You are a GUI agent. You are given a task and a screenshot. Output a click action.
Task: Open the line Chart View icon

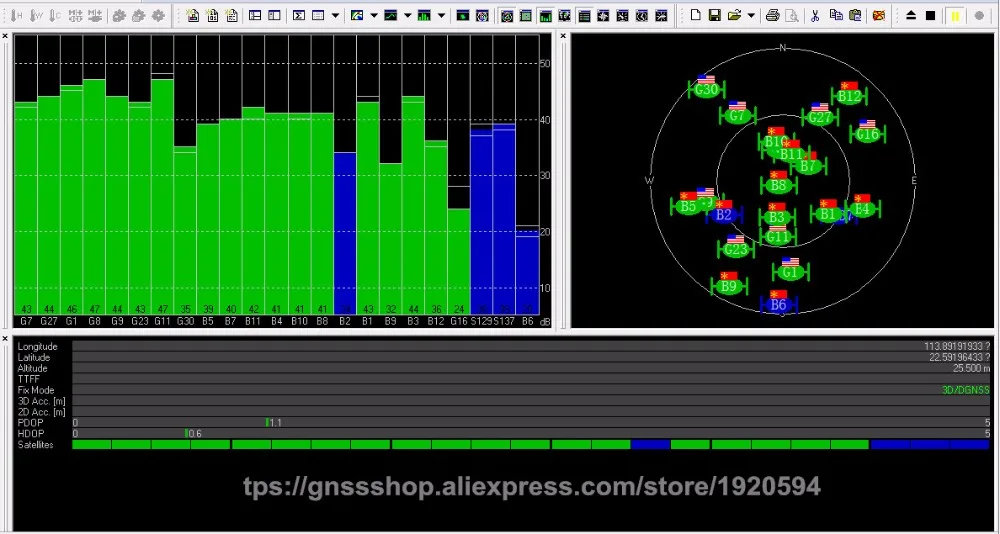click(390, 15)
